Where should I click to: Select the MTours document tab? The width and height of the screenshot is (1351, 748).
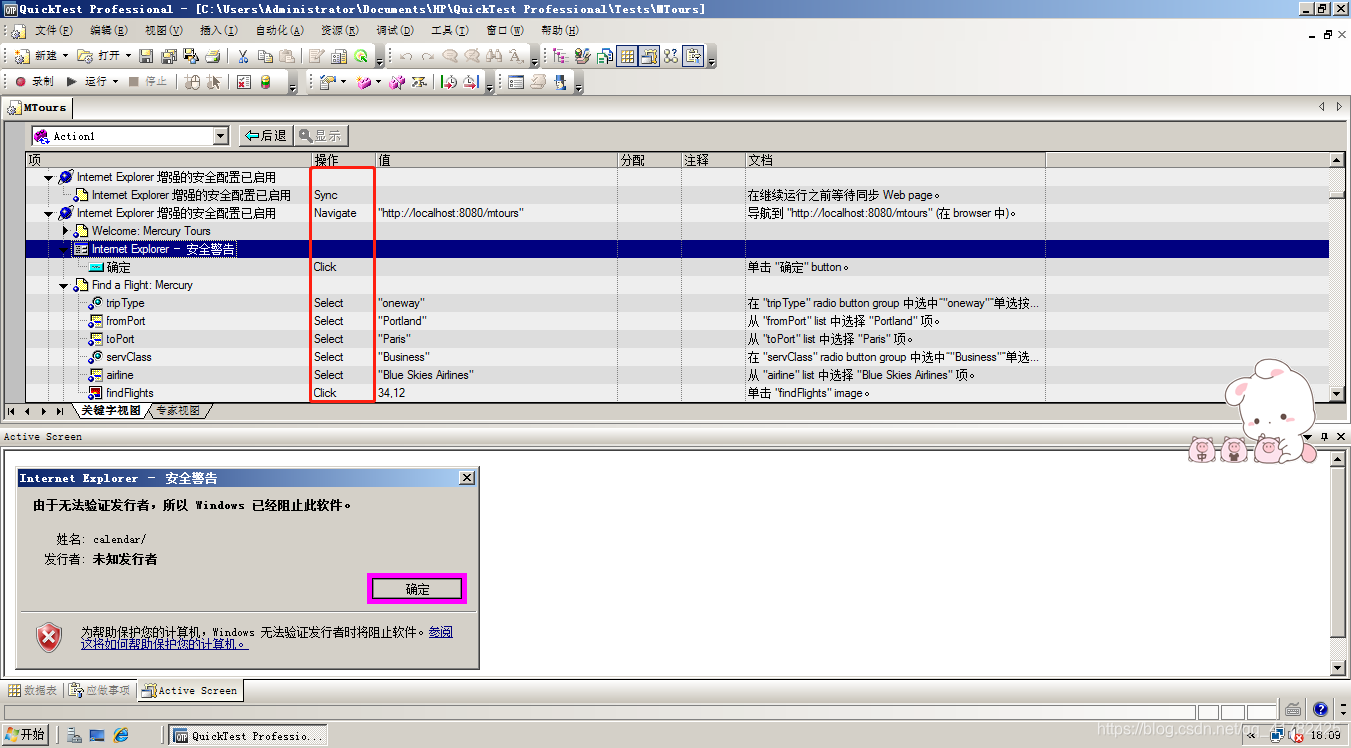[x=38, y=107]
